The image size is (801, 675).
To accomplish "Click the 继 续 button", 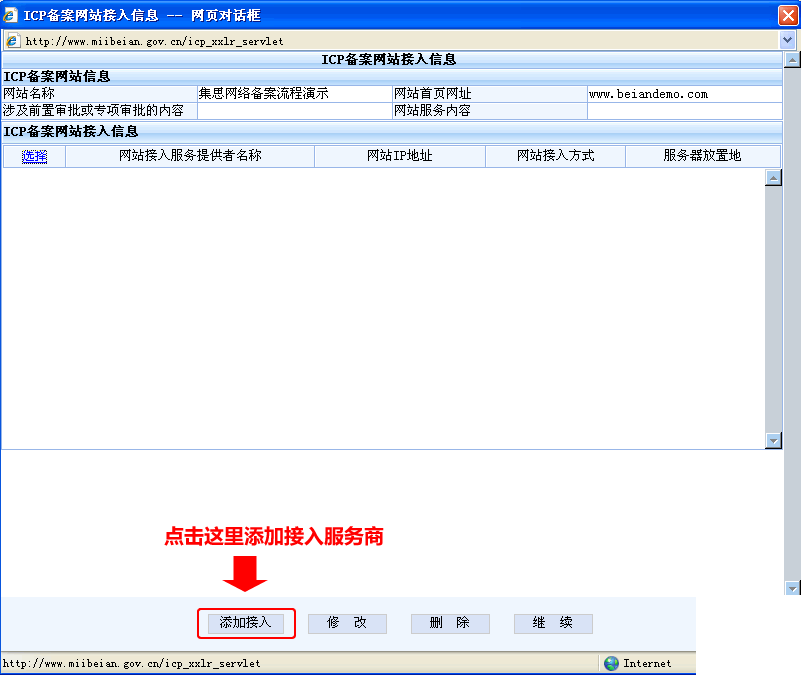I will tap(553, 623).
